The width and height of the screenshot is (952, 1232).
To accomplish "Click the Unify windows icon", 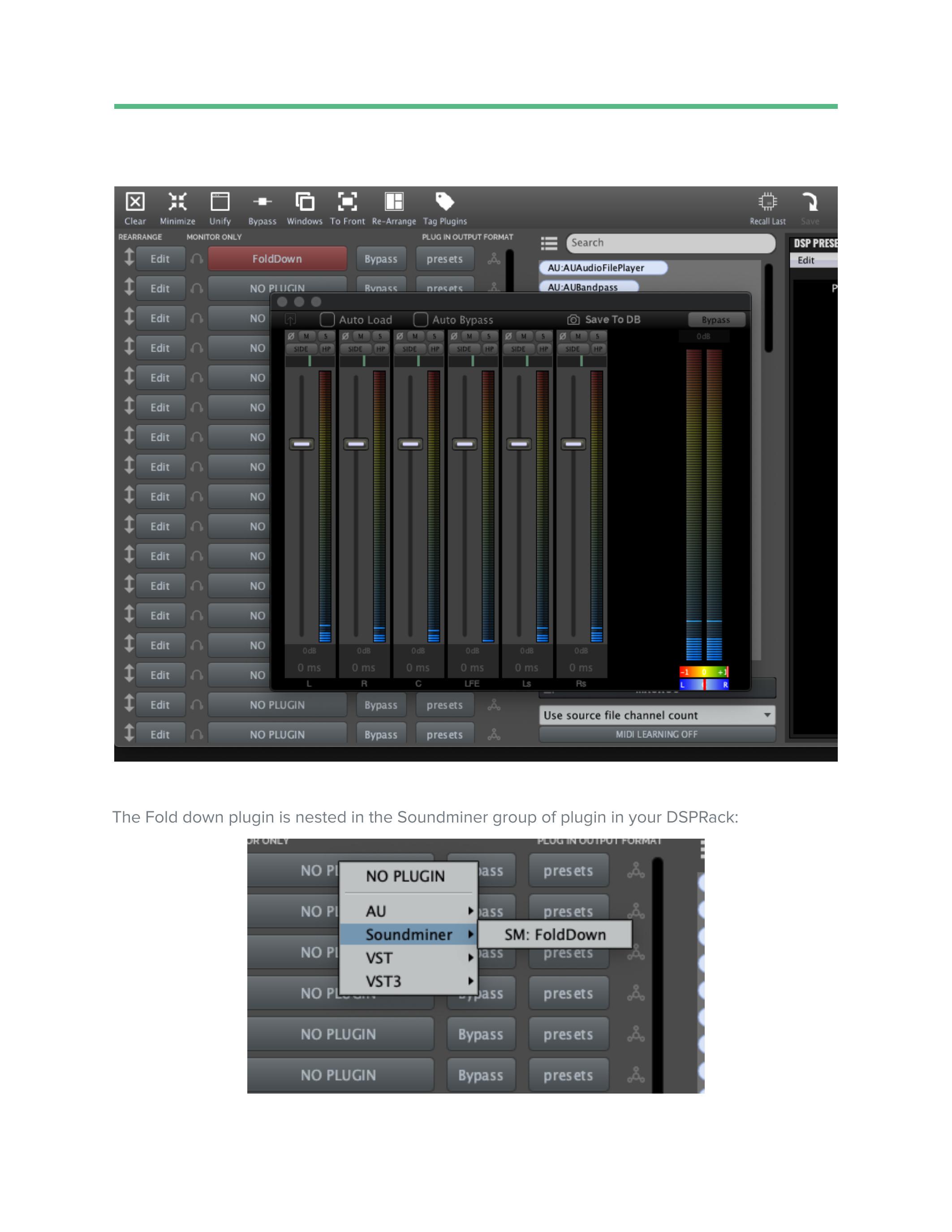I will pos(220,202).
